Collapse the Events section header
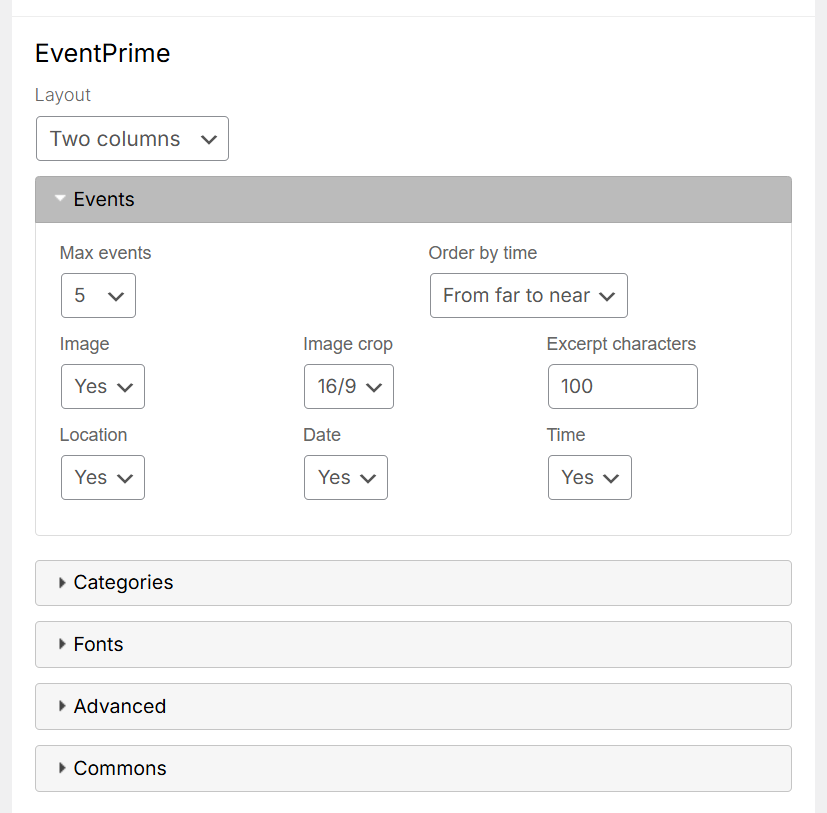827x813 pixels. point(413,199)
